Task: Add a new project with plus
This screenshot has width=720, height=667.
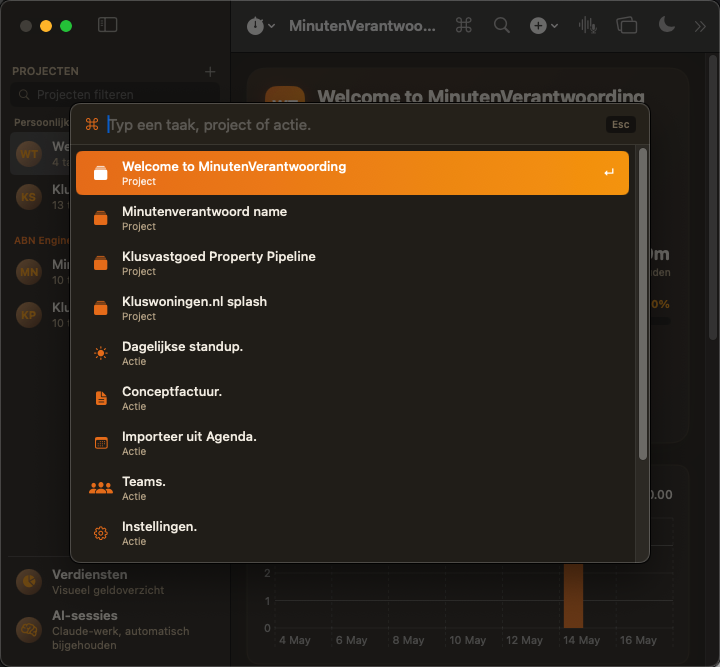Action: point(210,72)
